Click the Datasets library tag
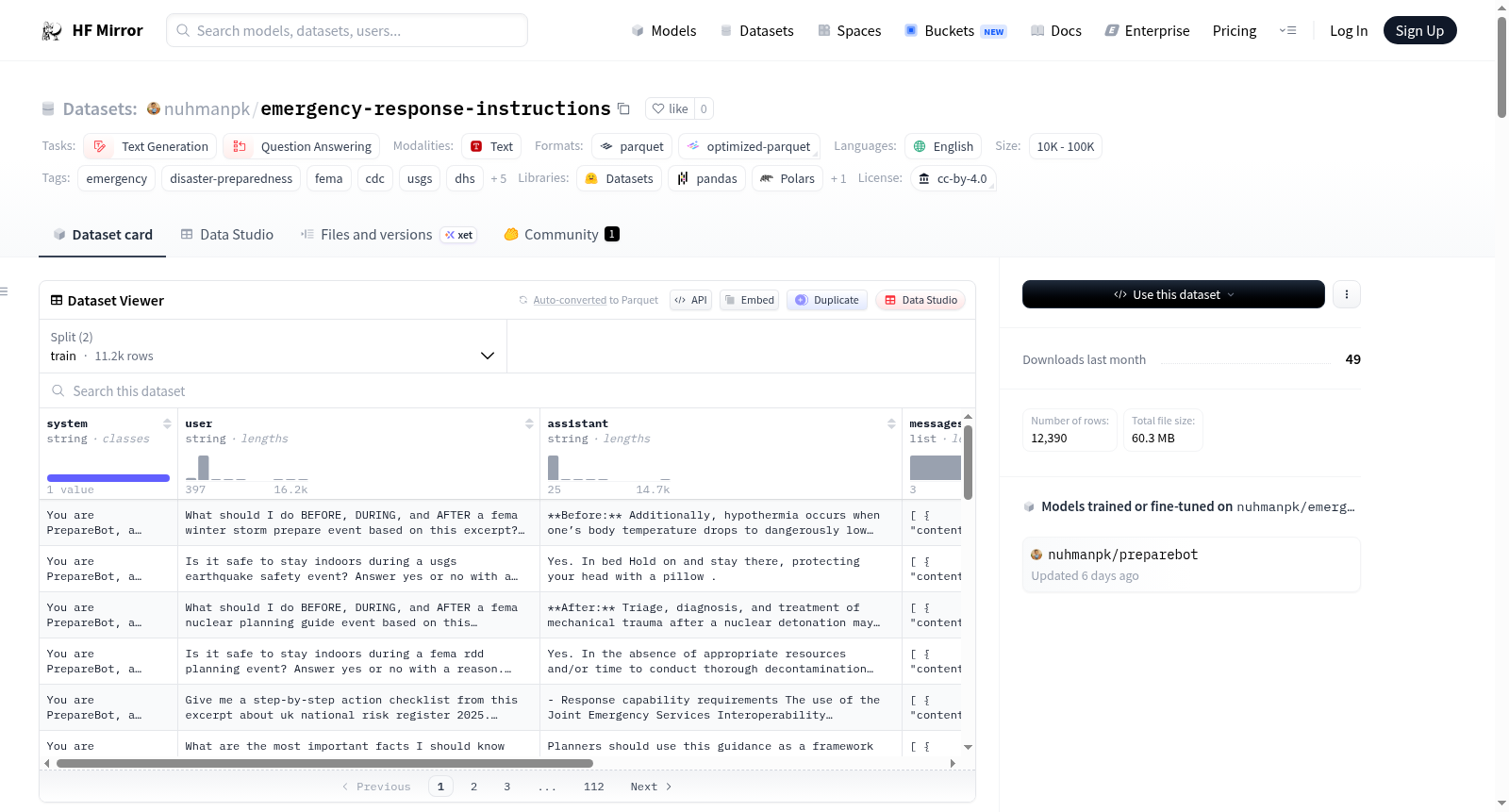 (619, 178)
